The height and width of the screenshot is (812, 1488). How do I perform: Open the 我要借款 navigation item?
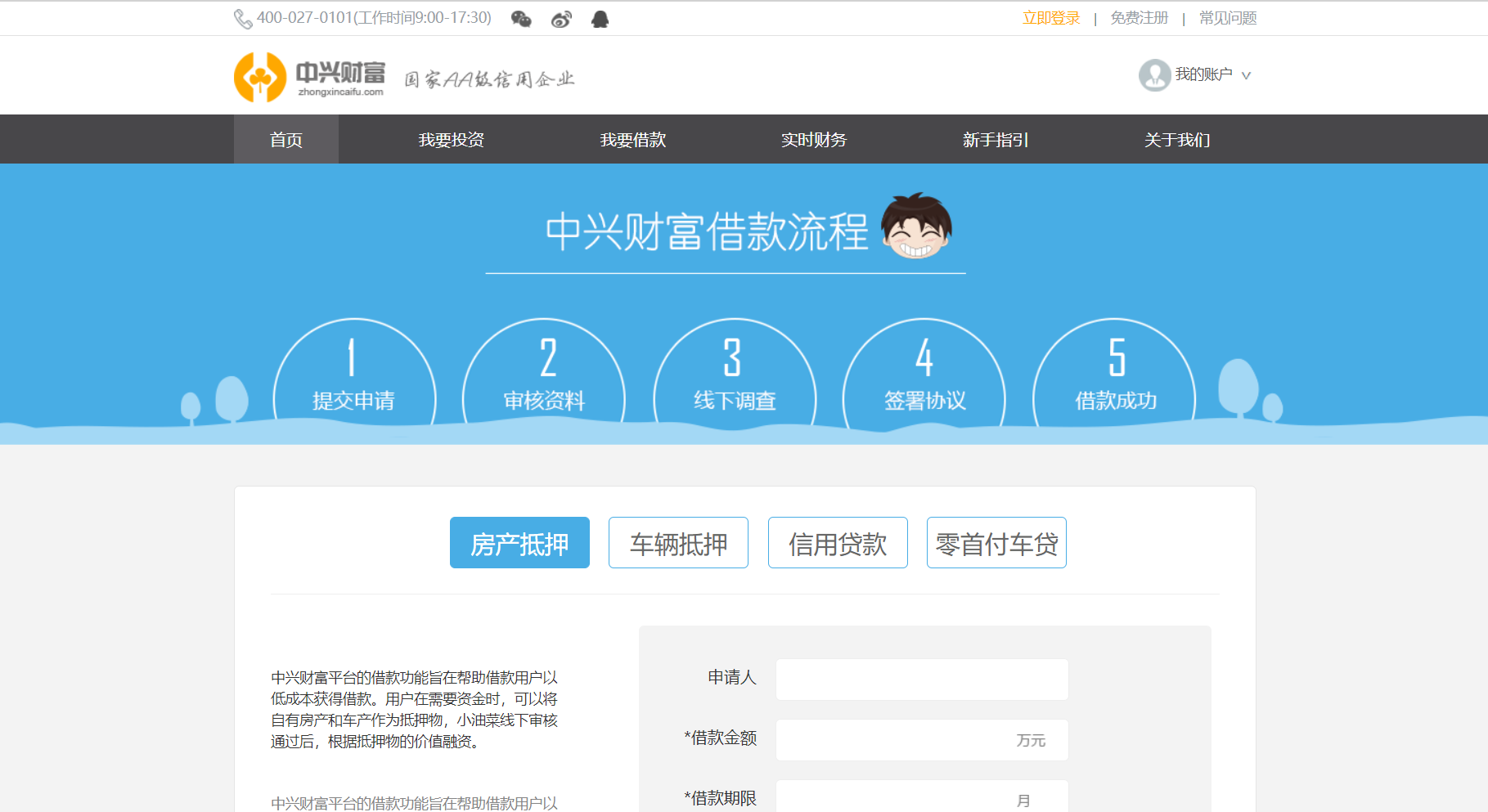pyautogui.click(x=633, y=139)
